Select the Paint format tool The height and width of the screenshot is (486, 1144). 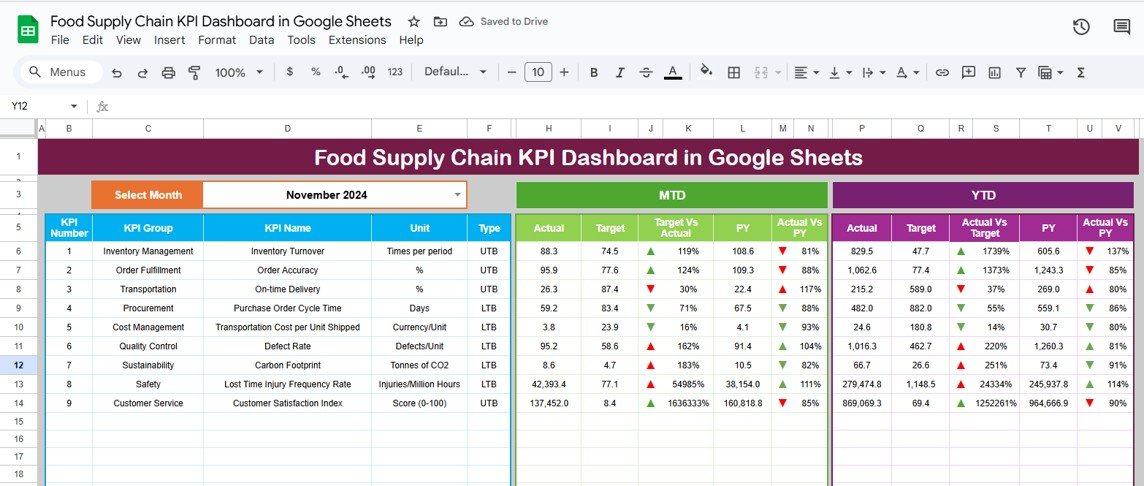(x=194, y=72)
